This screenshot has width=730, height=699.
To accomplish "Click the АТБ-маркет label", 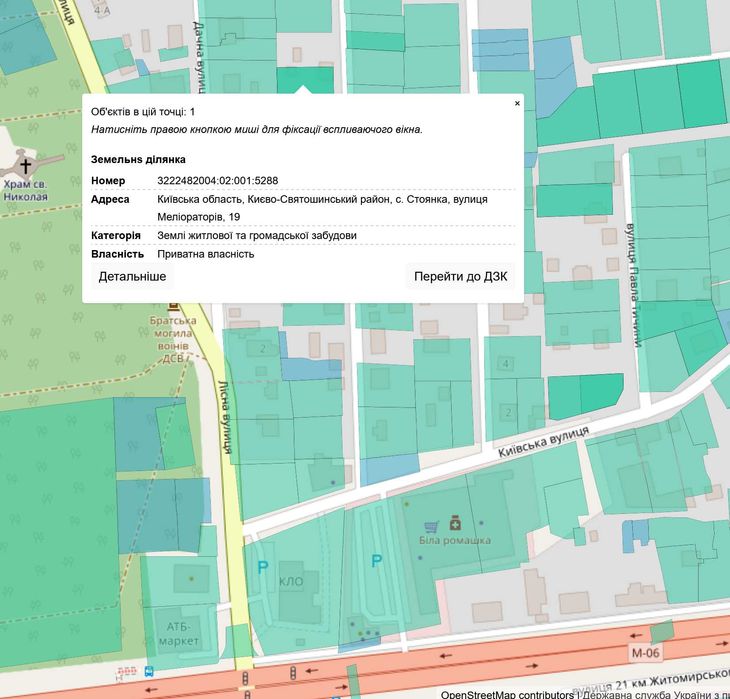I will (179, 634).
